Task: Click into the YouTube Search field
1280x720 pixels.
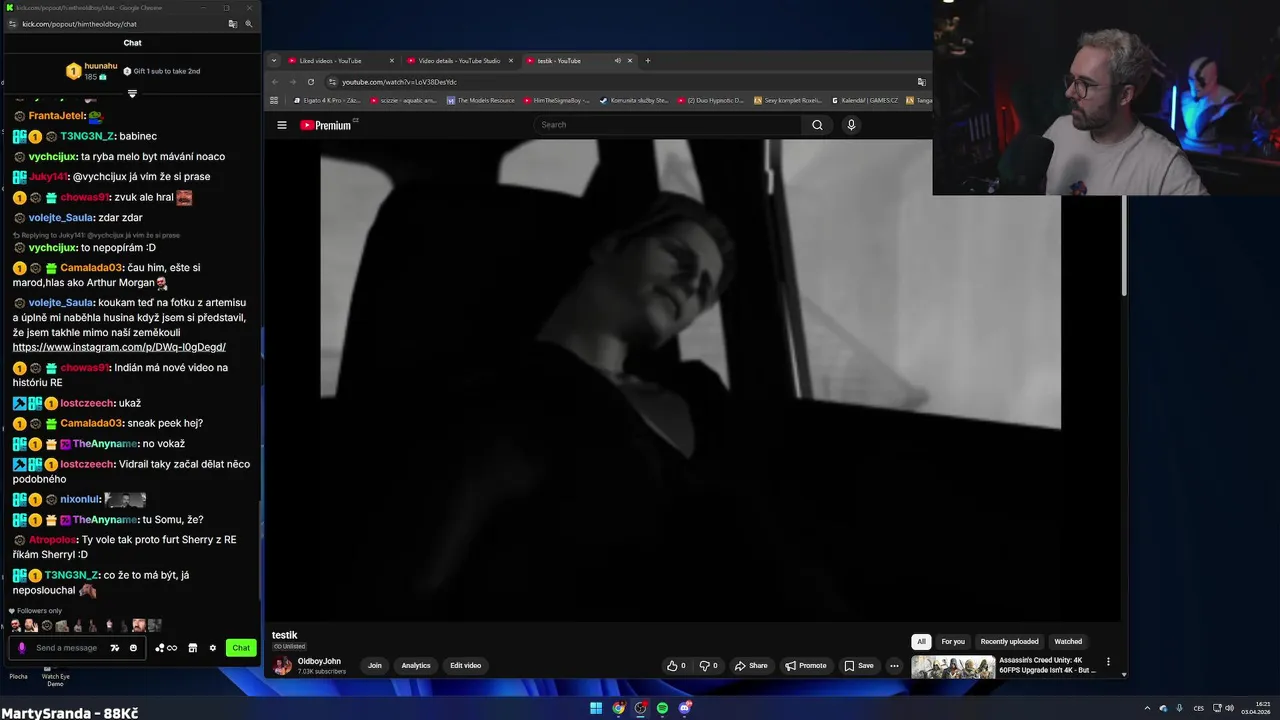Action: coord(668,125)
